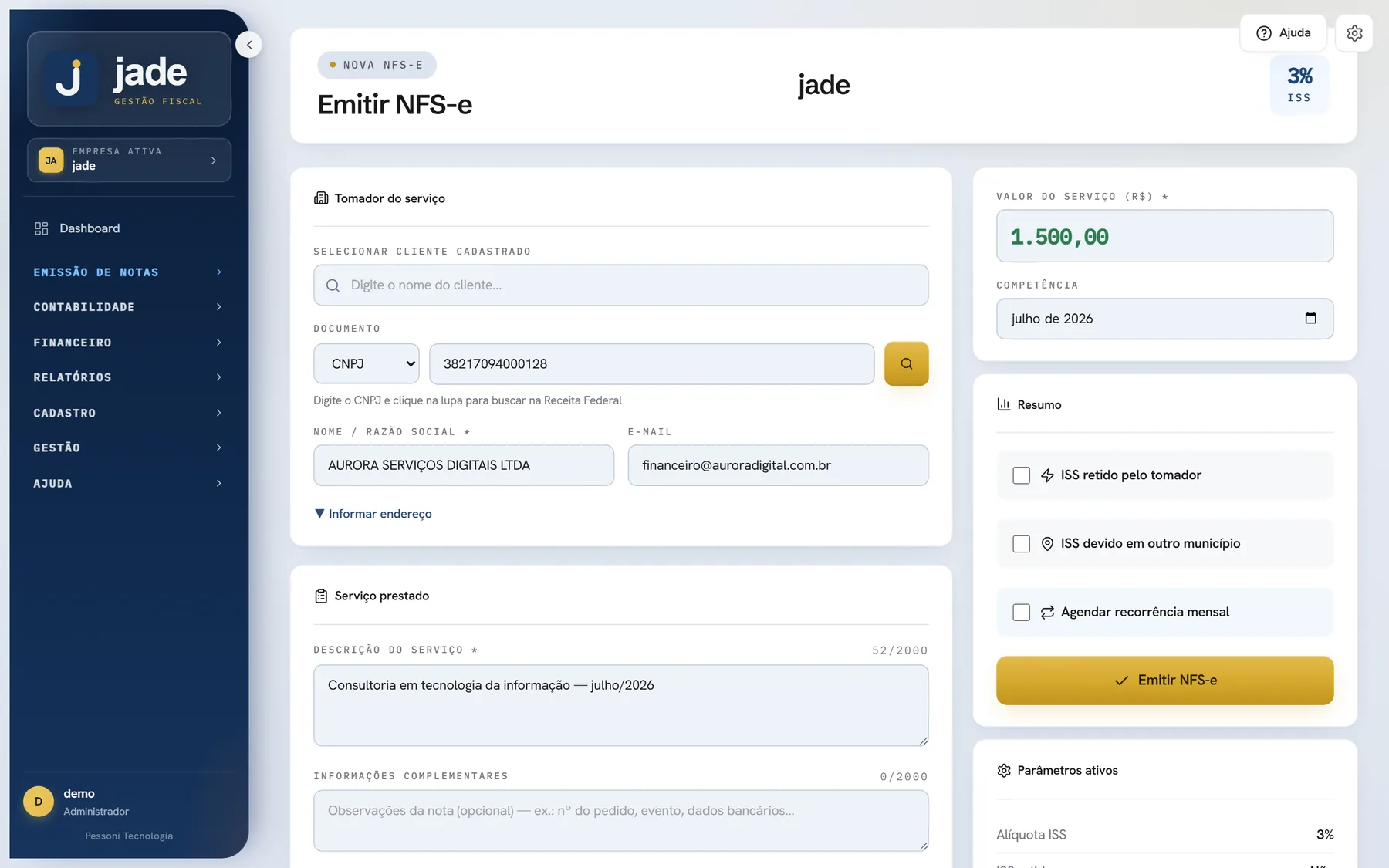Click the CNPJ number input field
This screenshot has width=1389, height=868.
click(652, 363)
